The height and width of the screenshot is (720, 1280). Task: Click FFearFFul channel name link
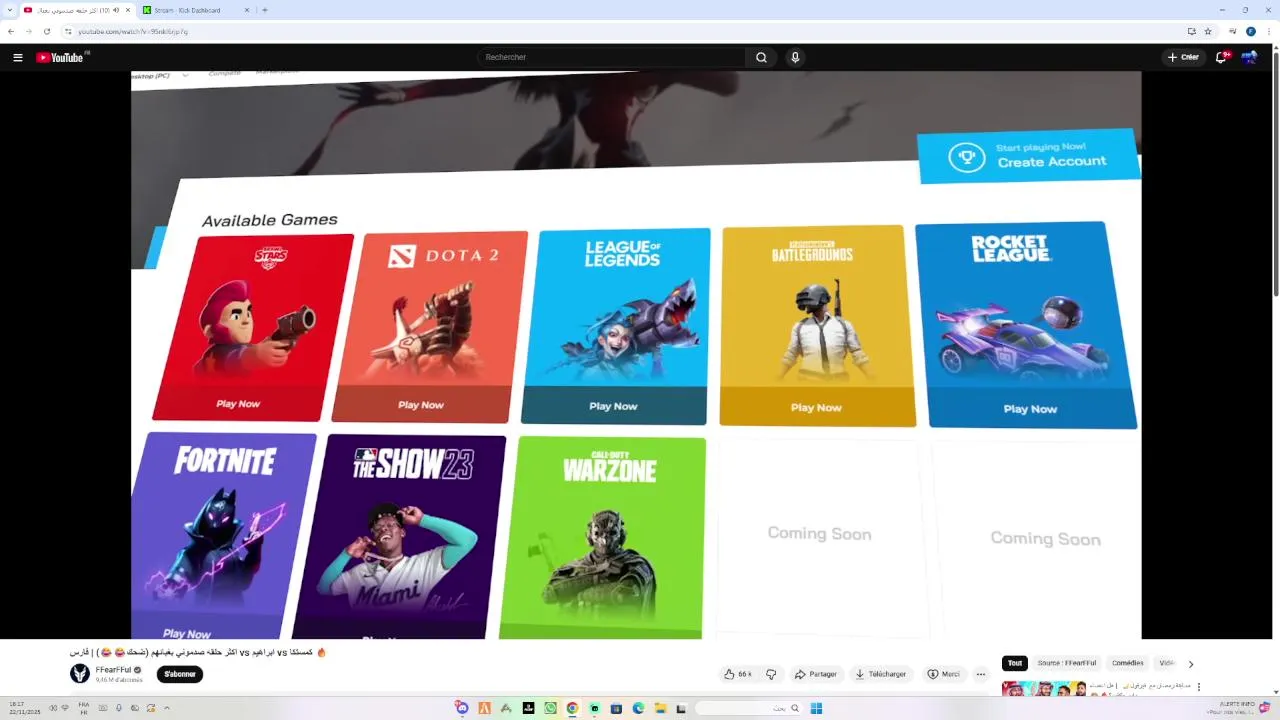pos(113,670)
